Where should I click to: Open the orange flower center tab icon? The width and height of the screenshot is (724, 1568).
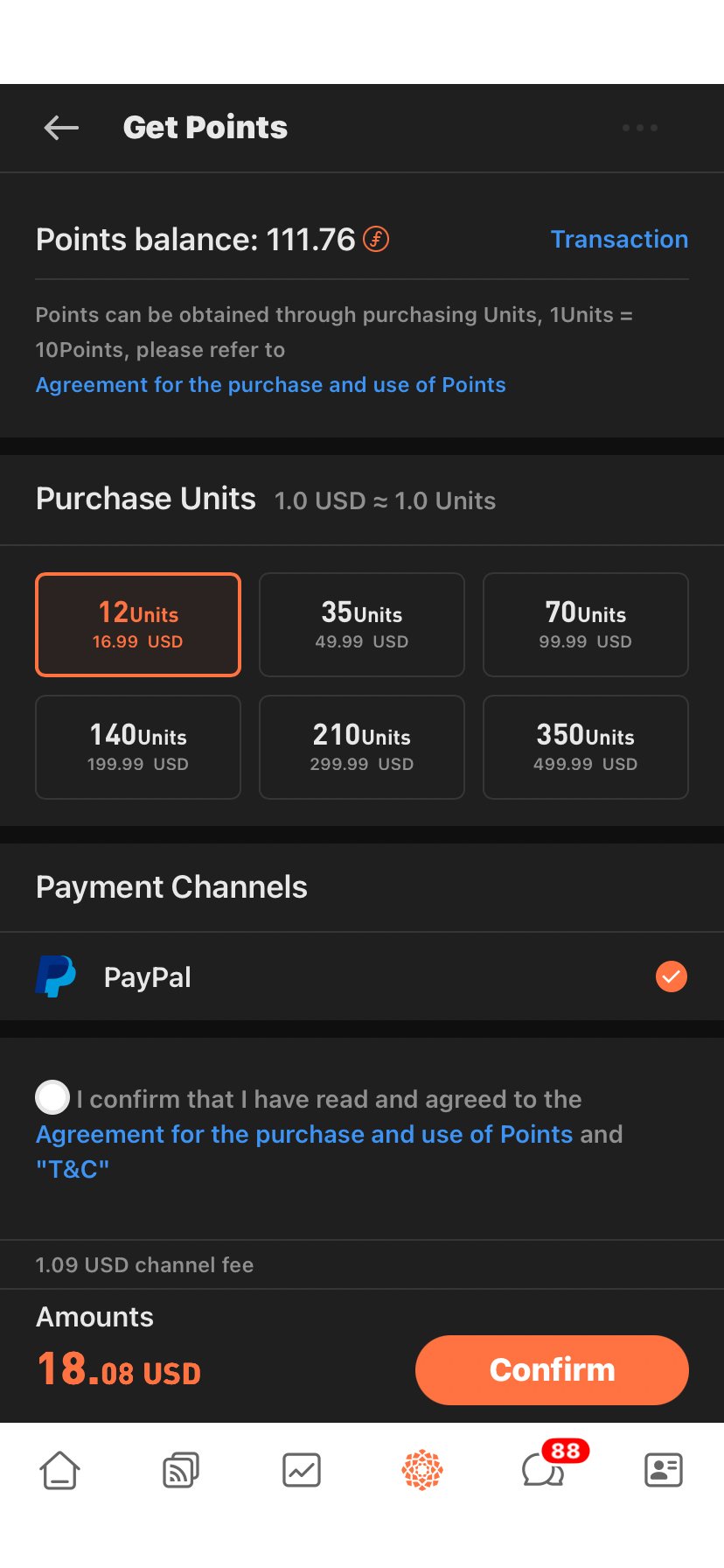tap(422, 1470)
